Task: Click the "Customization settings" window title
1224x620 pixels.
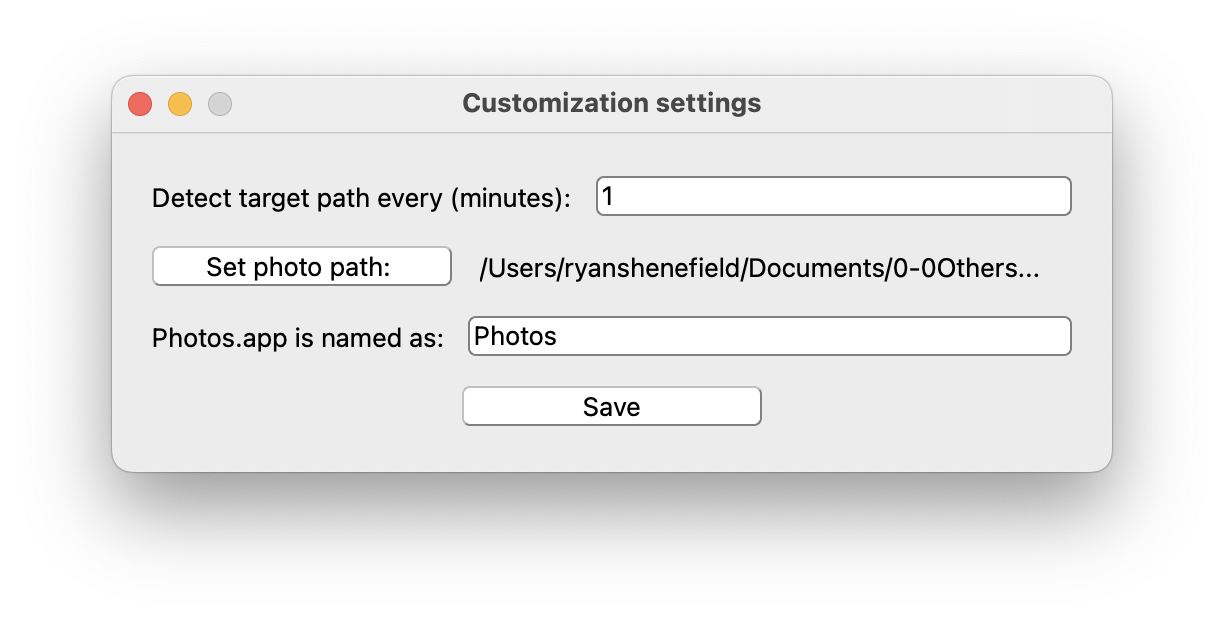Action: [x=611, y=103]
